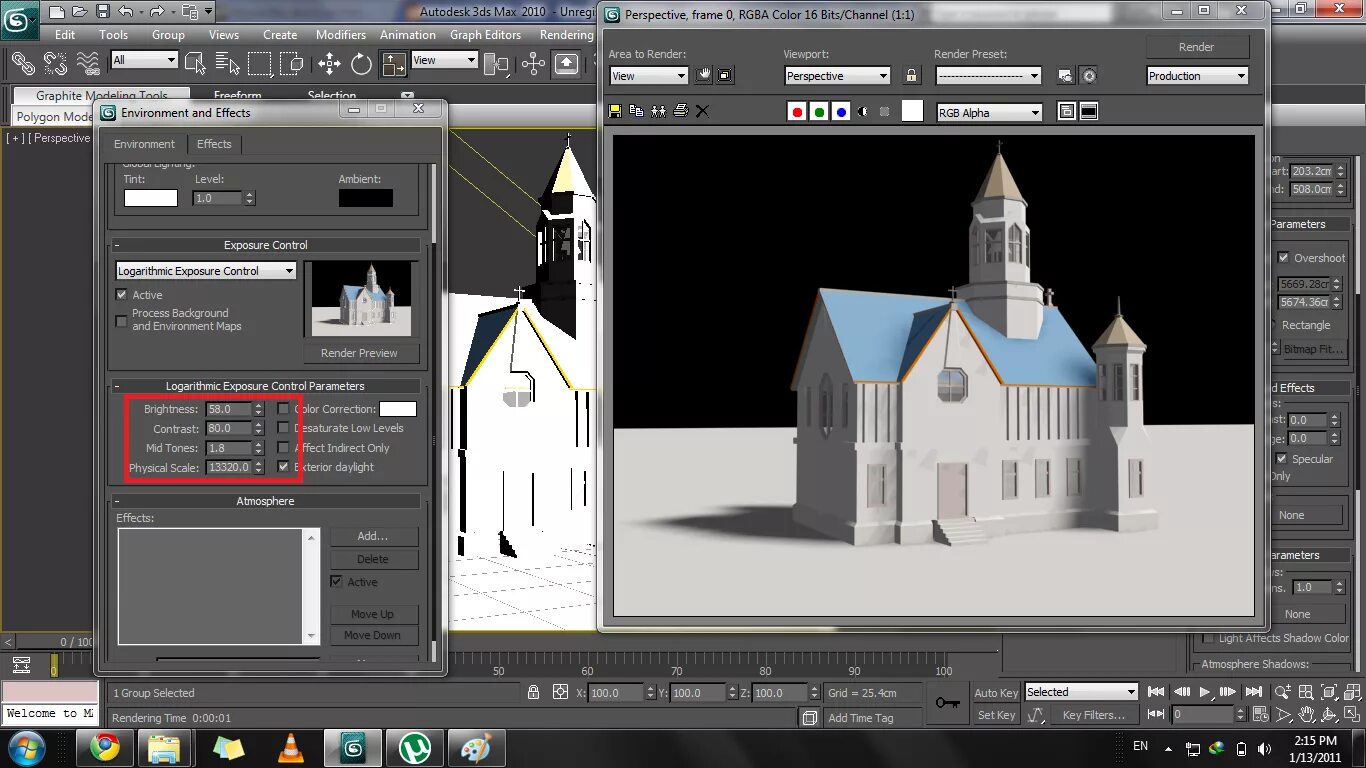The image size is (1366, 768).
Task: Uncheck Active under Exposure Control
Action: tap(122, 295)
